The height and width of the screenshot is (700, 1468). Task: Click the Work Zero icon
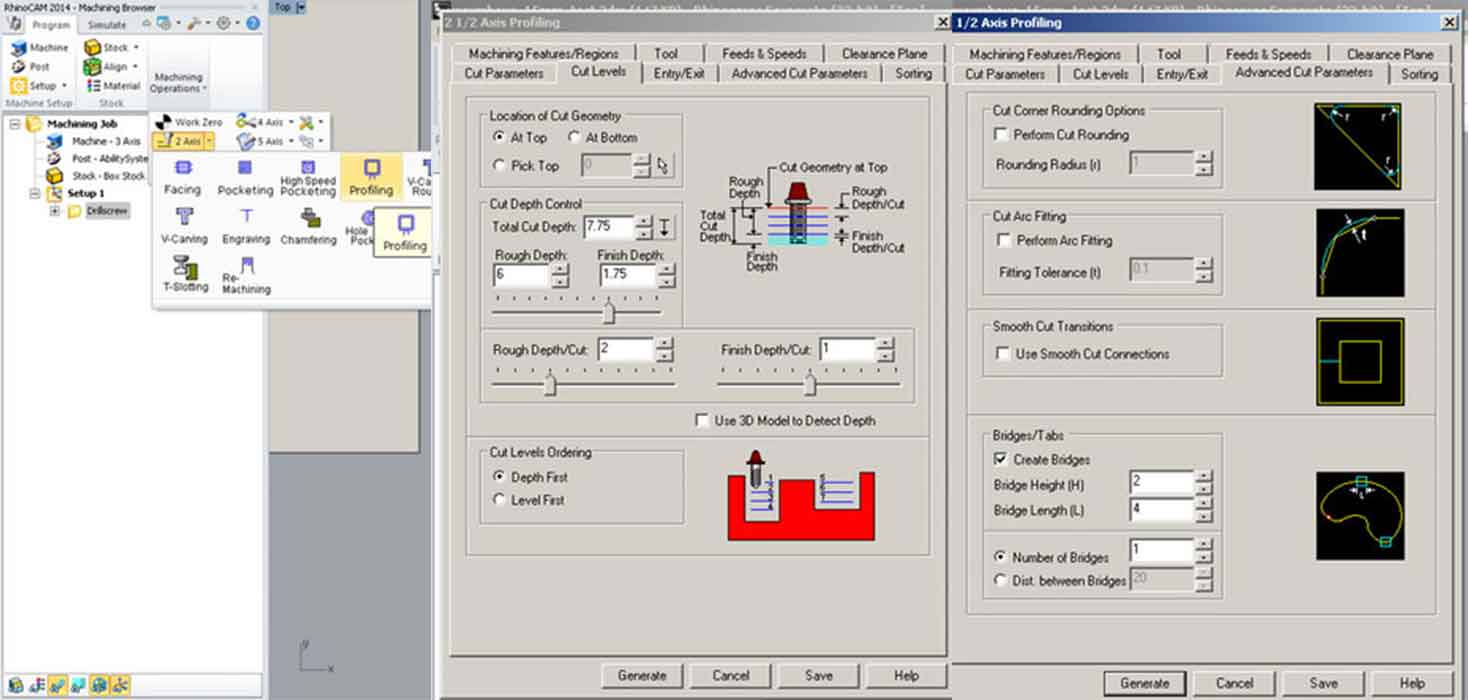[x=163, y=121]
